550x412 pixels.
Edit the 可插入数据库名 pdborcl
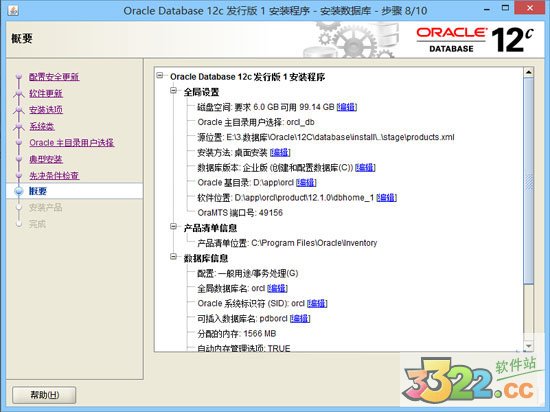coord(300,318)
